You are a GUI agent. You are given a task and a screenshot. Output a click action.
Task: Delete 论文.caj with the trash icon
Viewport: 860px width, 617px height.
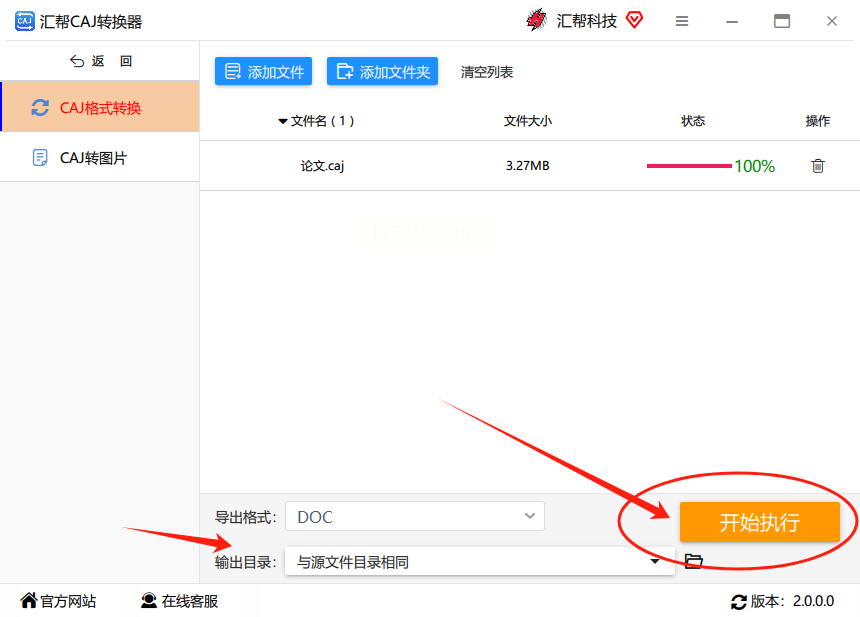pos(818,166)
